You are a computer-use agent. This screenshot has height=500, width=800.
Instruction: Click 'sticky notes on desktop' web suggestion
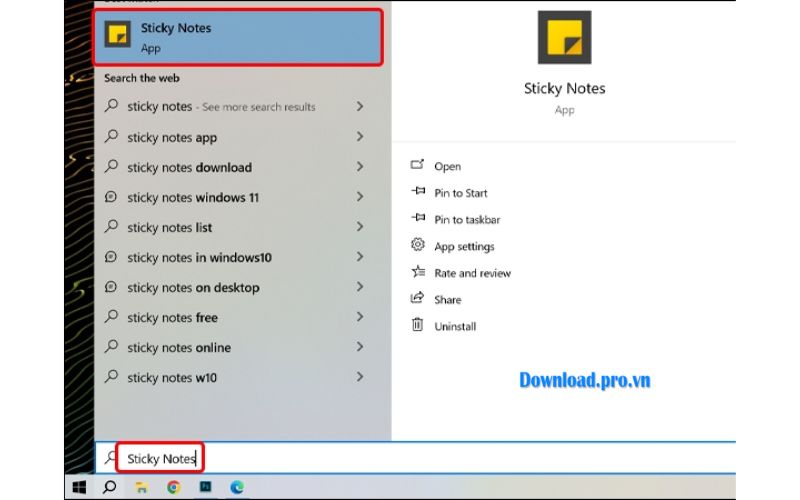pos(193,287)
